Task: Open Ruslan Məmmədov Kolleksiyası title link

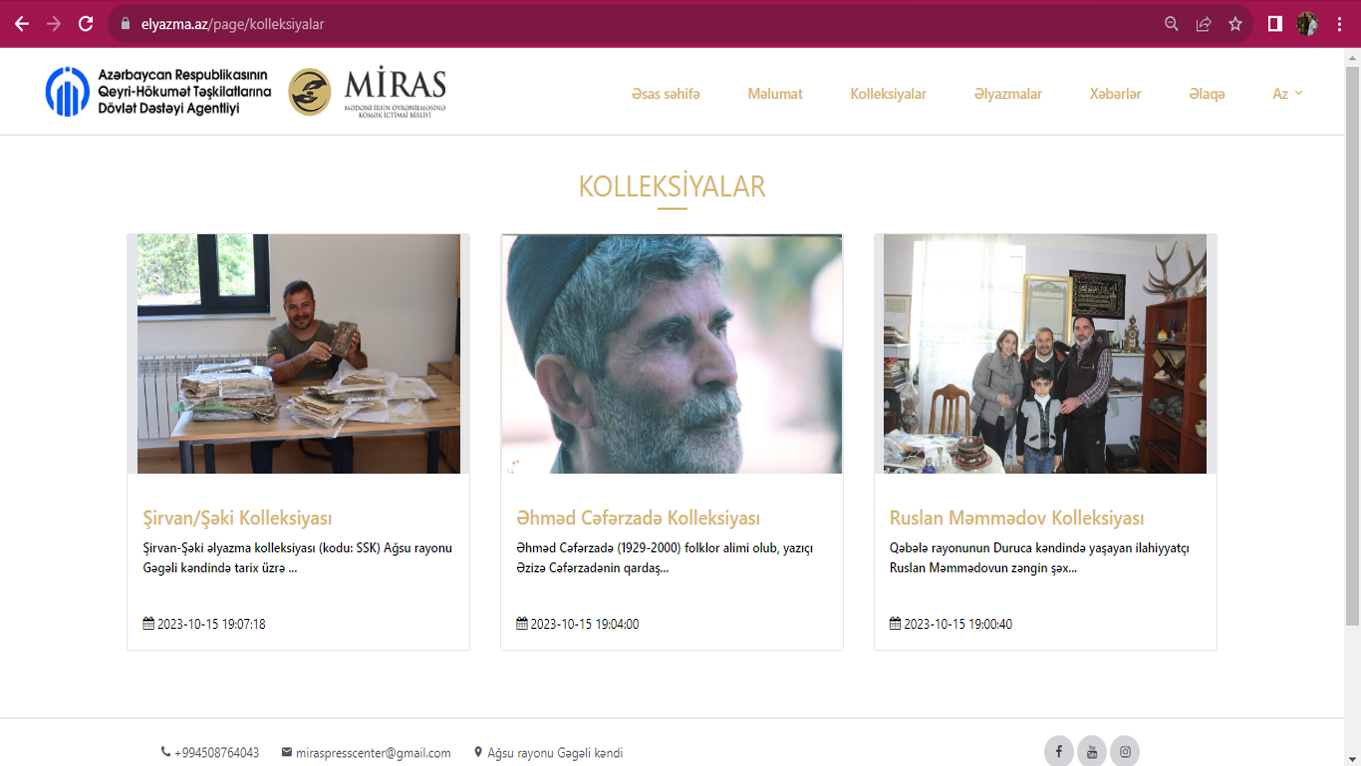Action: click(1017, 518)
